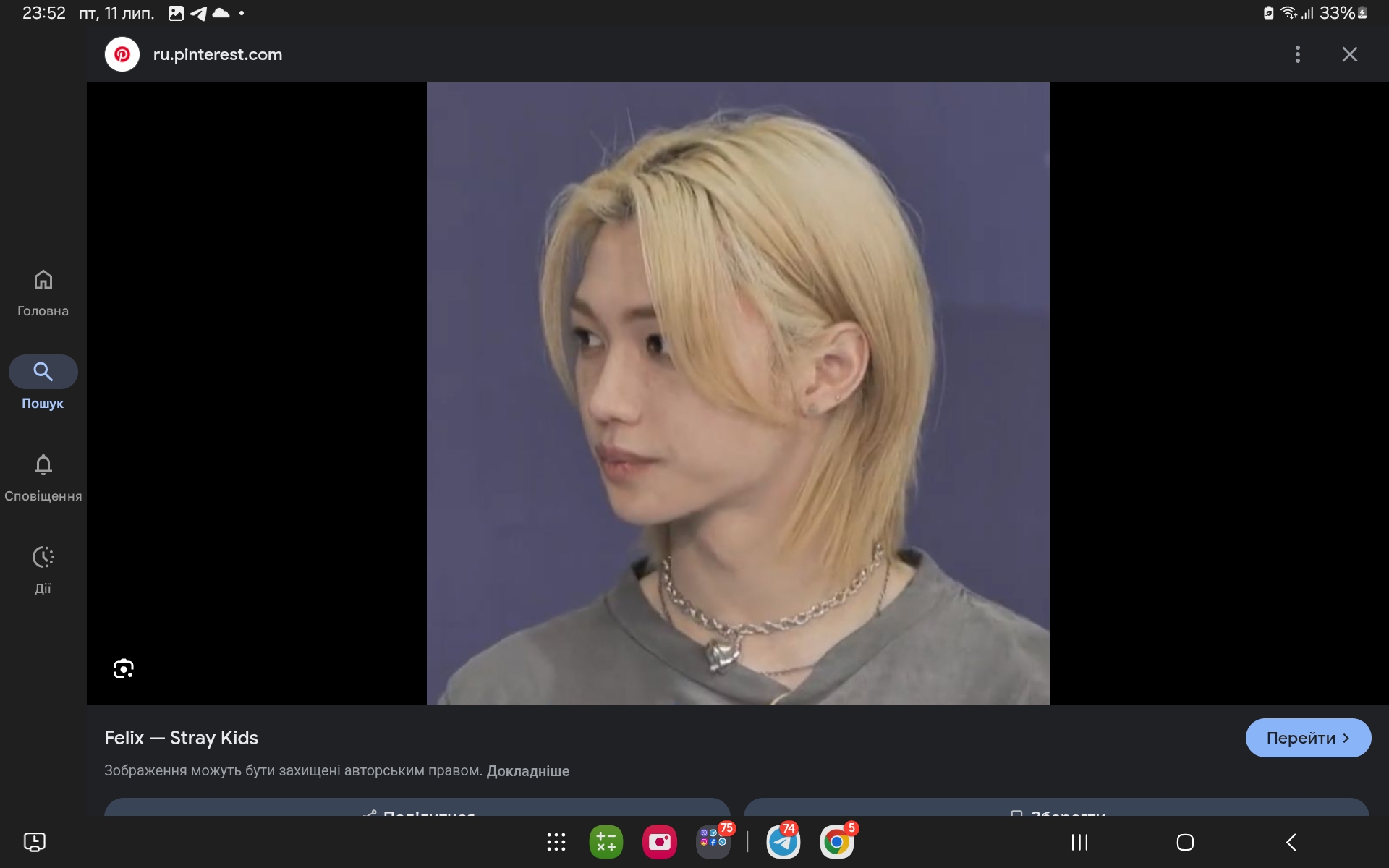Open the app folder with 75 badge
Screen dimensions: 1389x868
(x=713, y=842)
